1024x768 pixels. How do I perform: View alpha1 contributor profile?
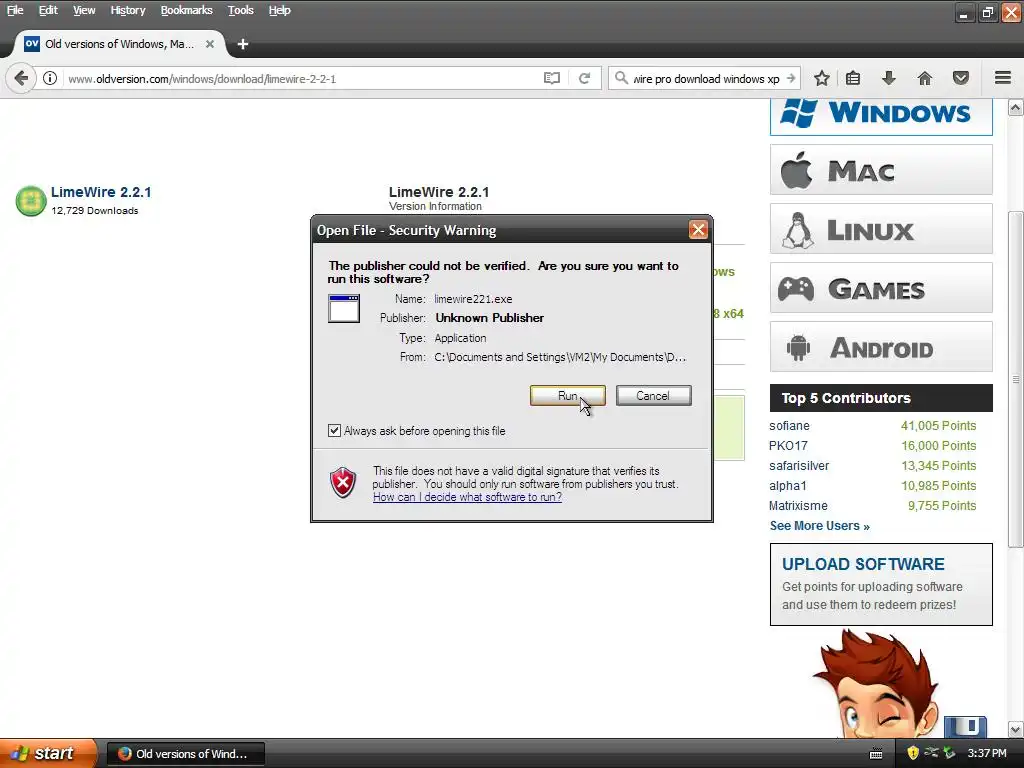coord(788,486)
